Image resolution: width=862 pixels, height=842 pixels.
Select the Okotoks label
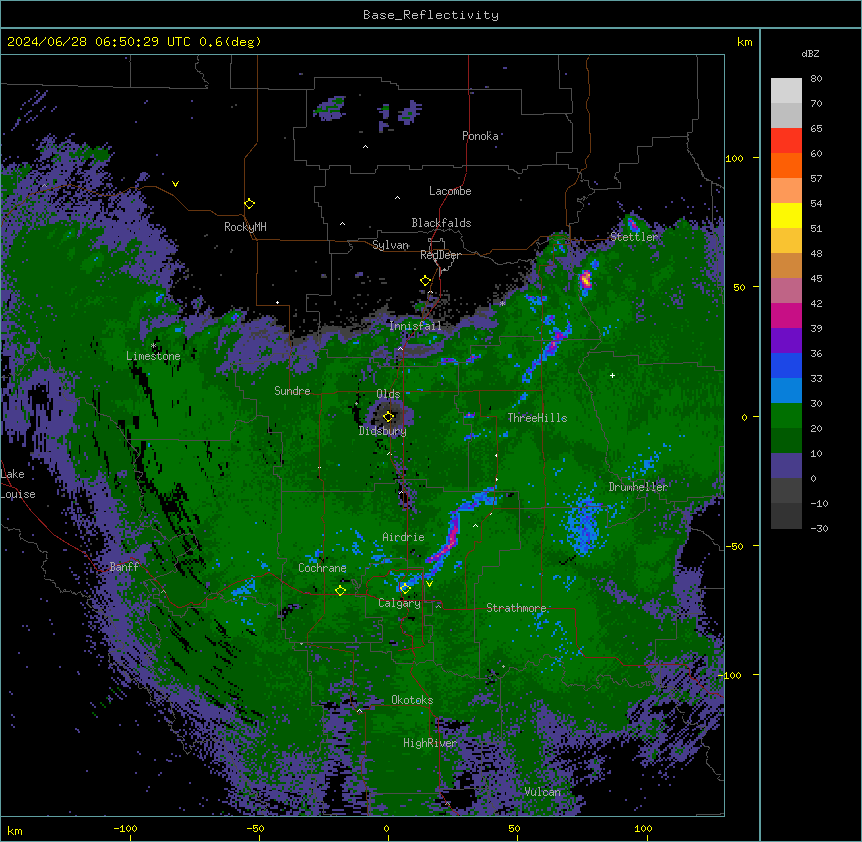[412, 700]
